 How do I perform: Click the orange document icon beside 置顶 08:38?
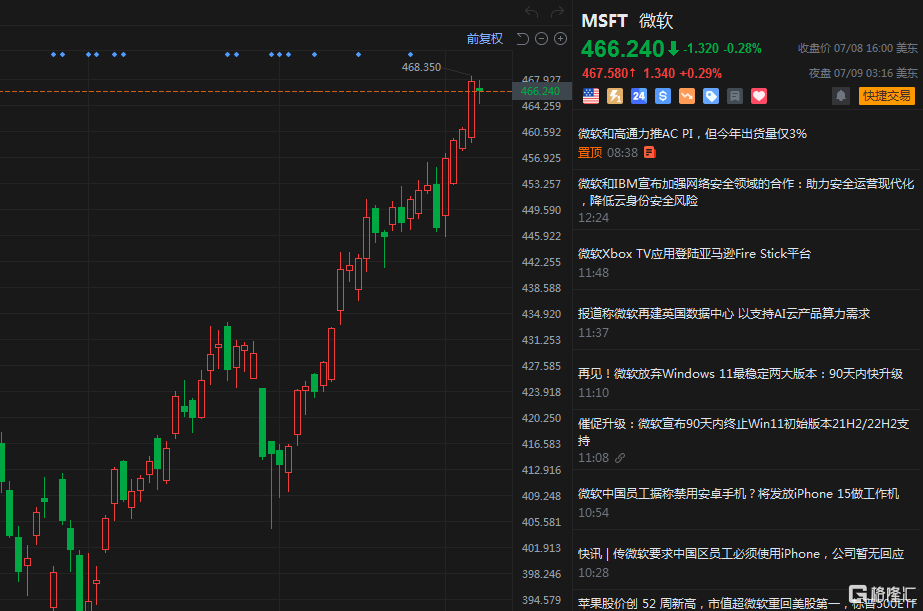click(x=650, y=152)
